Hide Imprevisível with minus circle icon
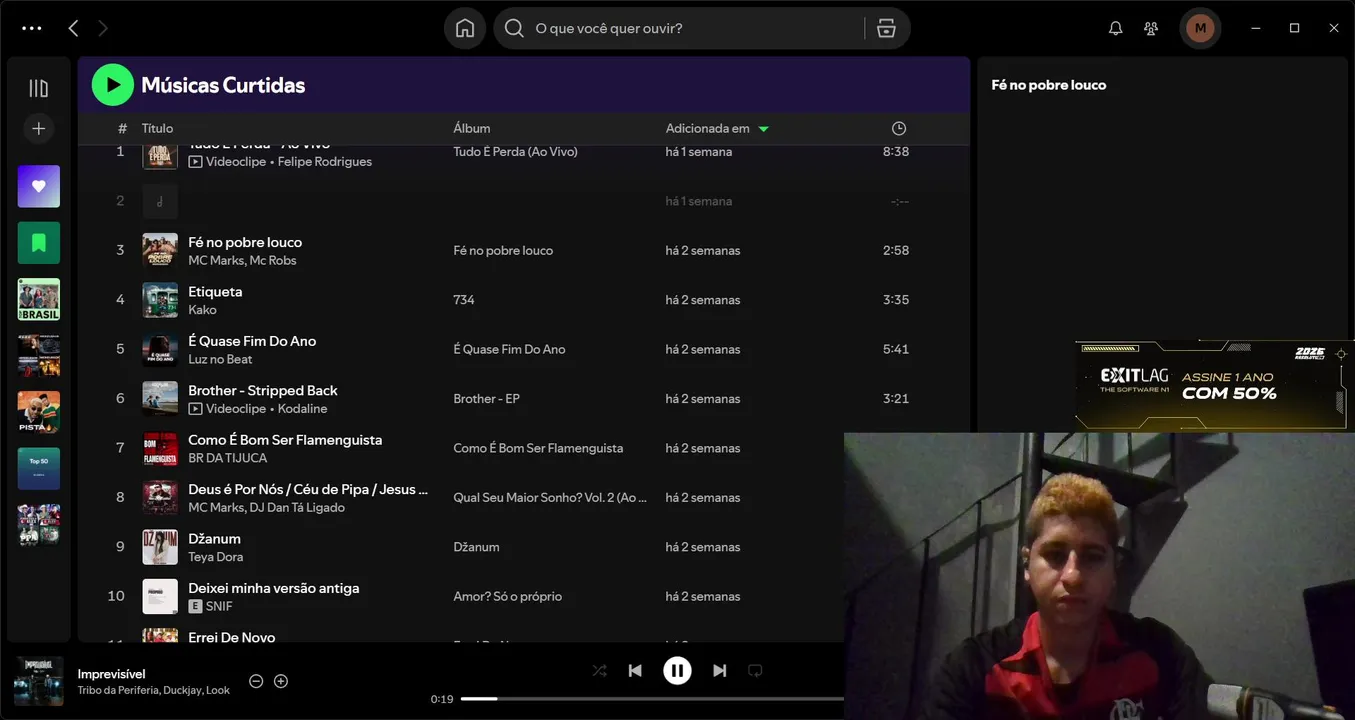The height and width of the screenshot is (720, 1355). click(x=256, y=681)
